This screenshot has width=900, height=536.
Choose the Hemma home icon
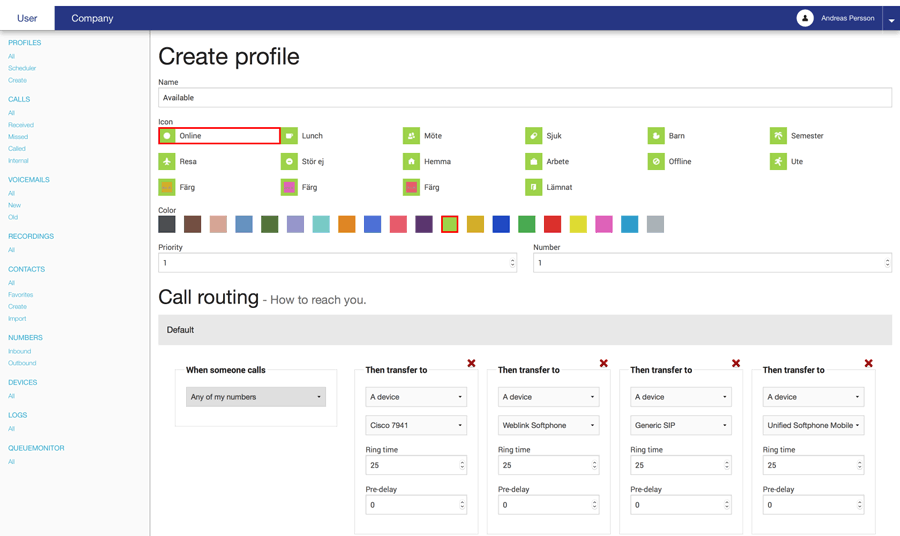coord(411,161)
